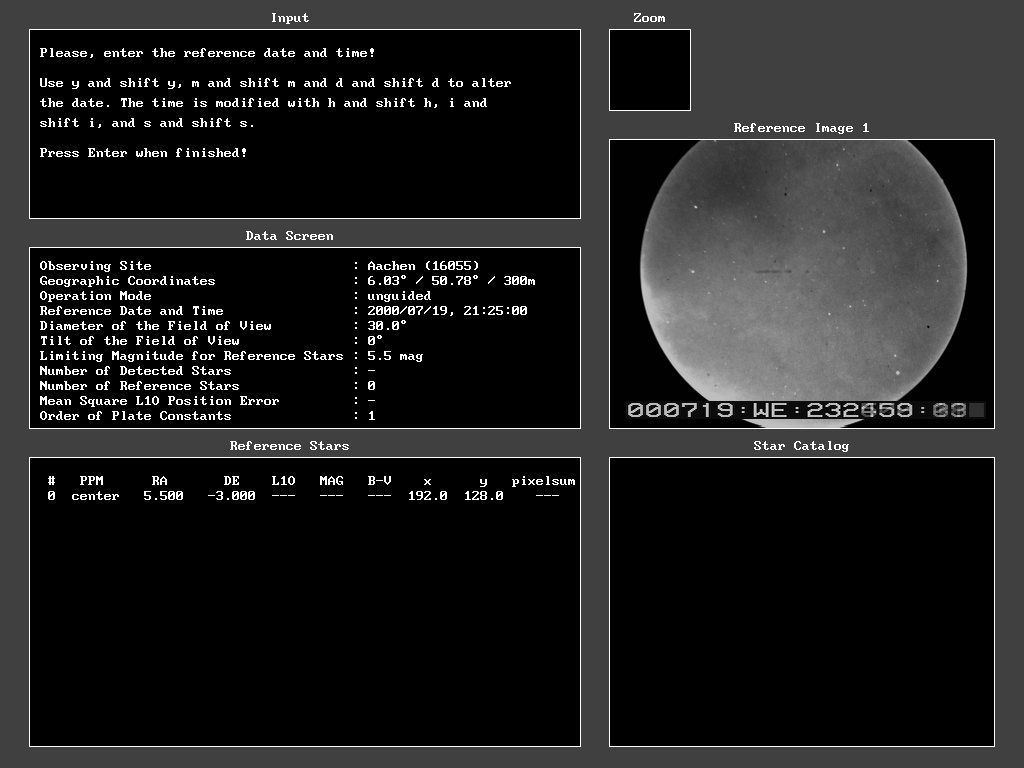The width and height of the screenshot is (1024, 768).
Task: Select the 30.0° field of view diameter
Action: pyautogui.click(x=387, y=326)
